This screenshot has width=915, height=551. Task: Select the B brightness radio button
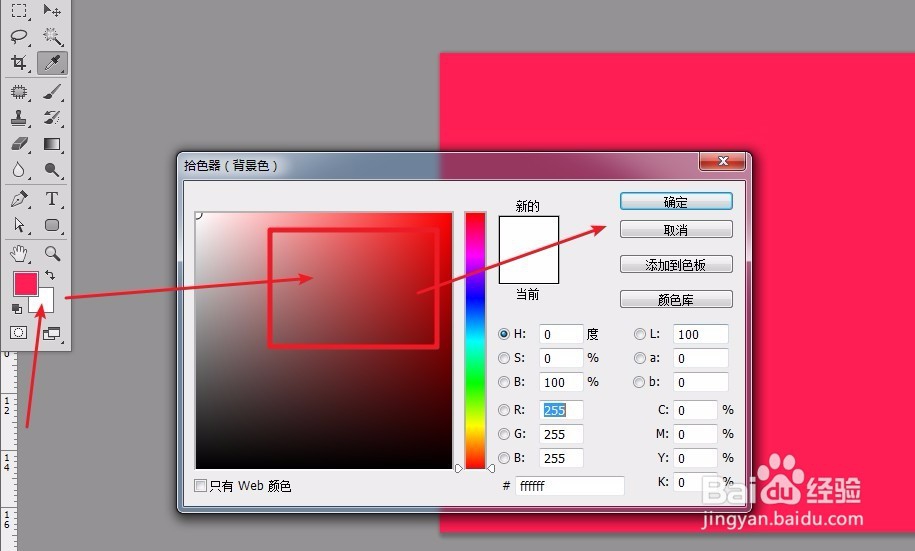tap(504, 382)
